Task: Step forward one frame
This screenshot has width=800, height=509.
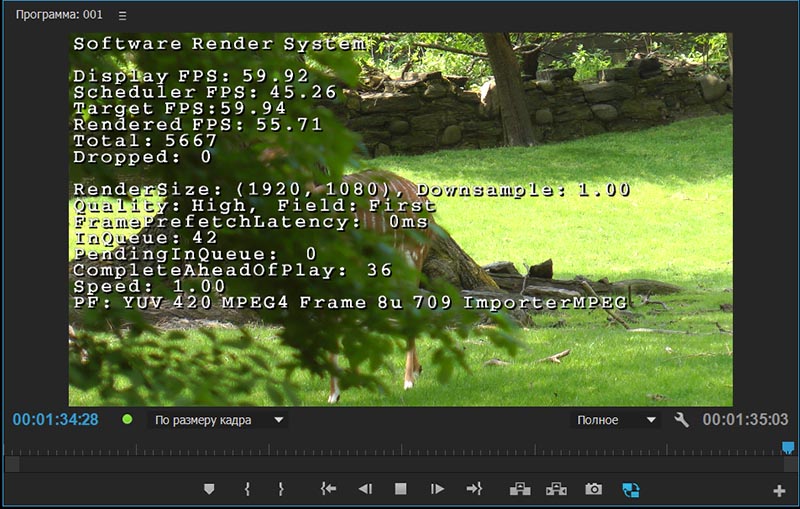Action: [437, 489]
